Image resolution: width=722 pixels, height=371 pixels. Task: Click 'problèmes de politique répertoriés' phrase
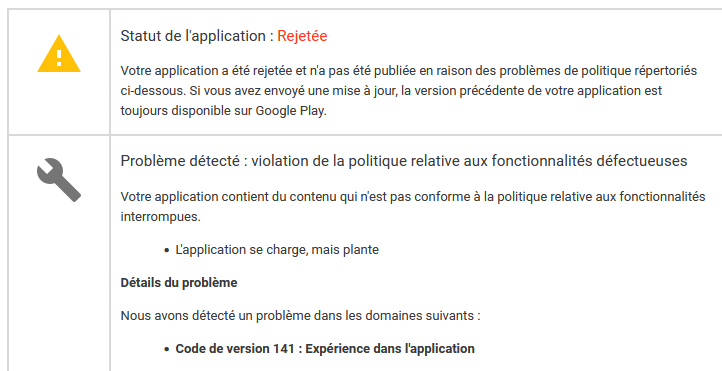pos(598,71)
